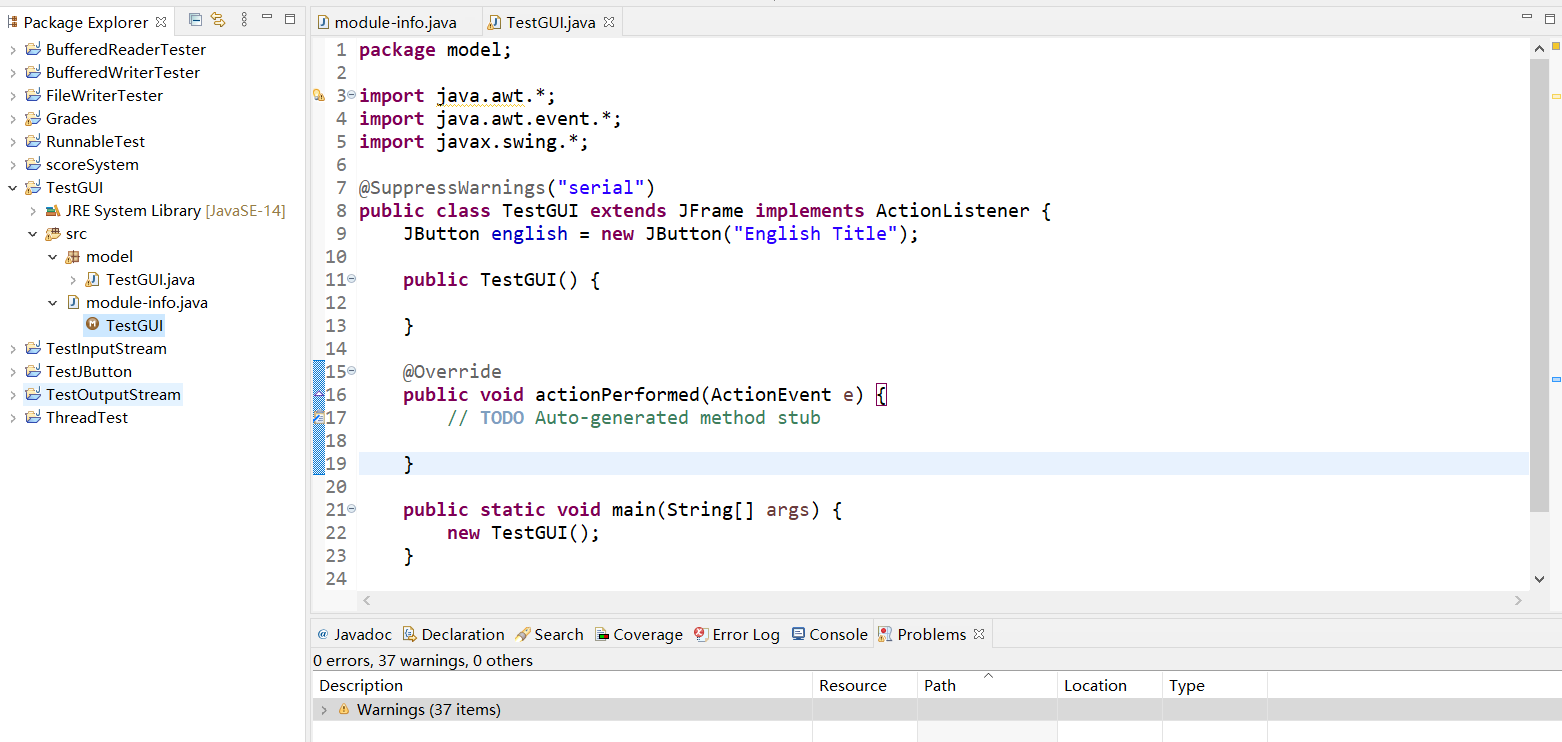
Task: Expand the Warnings (37 items) group
Action: tap(325, 709)
